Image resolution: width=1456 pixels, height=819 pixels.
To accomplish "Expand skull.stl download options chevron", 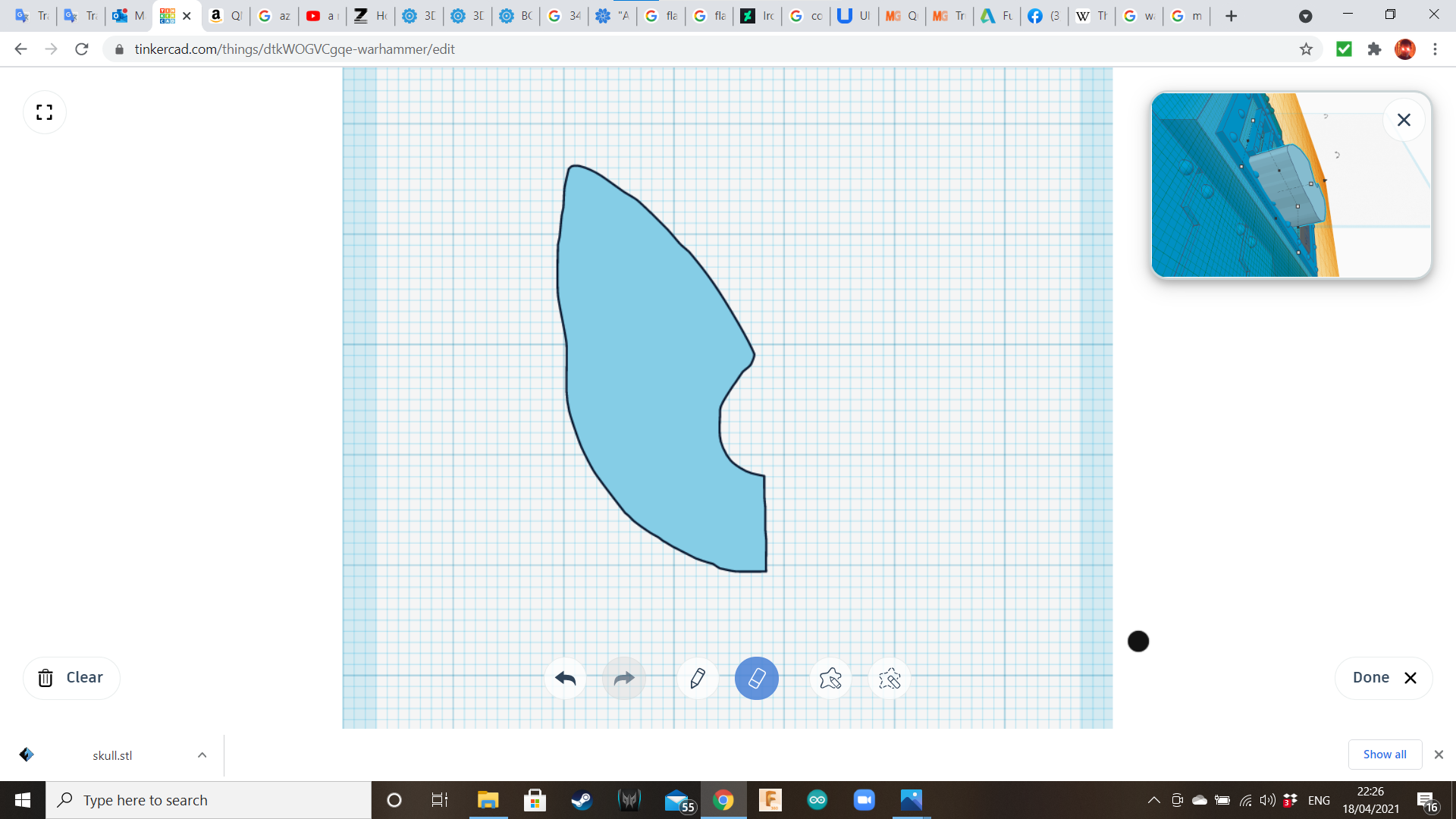I will [202, 755].
